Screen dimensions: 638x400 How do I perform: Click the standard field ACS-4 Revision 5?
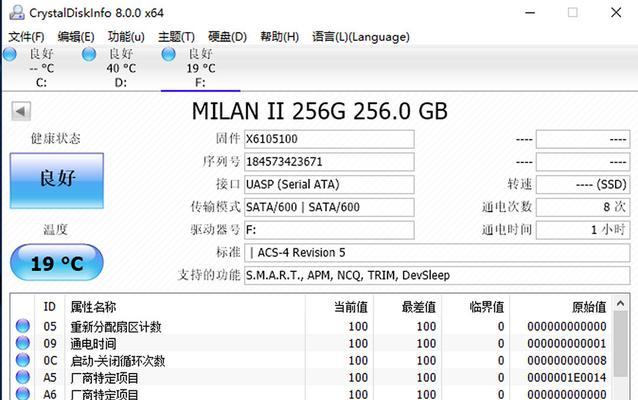[437, 253]
